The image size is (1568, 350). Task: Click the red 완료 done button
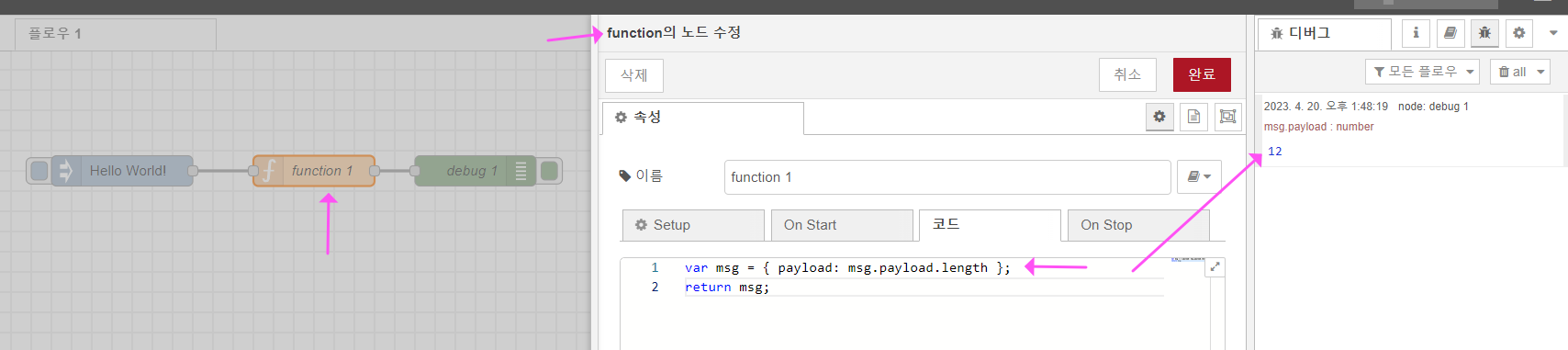coord(1202,74)
